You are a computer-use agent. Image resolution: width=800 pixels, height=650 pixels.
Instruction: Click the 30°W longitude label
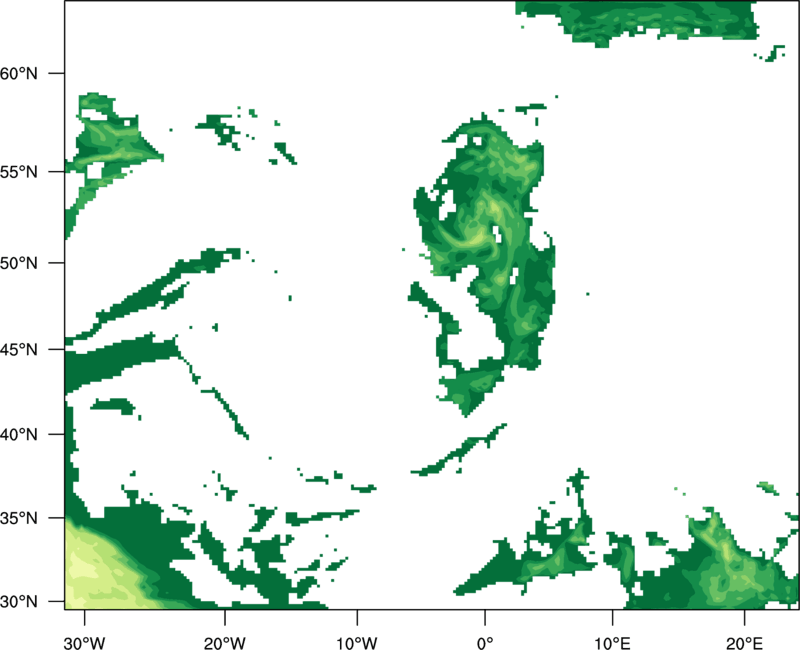84,643
